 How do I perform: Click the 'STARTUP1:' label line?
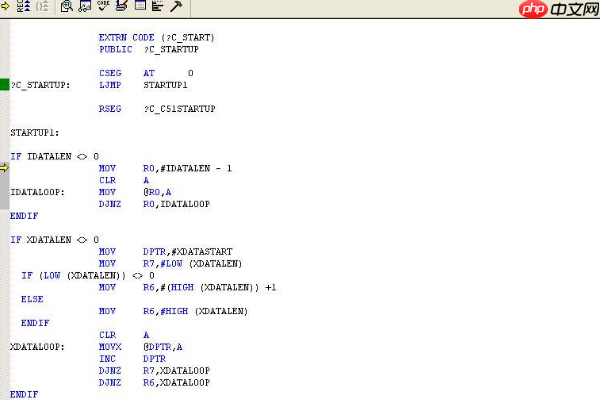click(35, 133)
